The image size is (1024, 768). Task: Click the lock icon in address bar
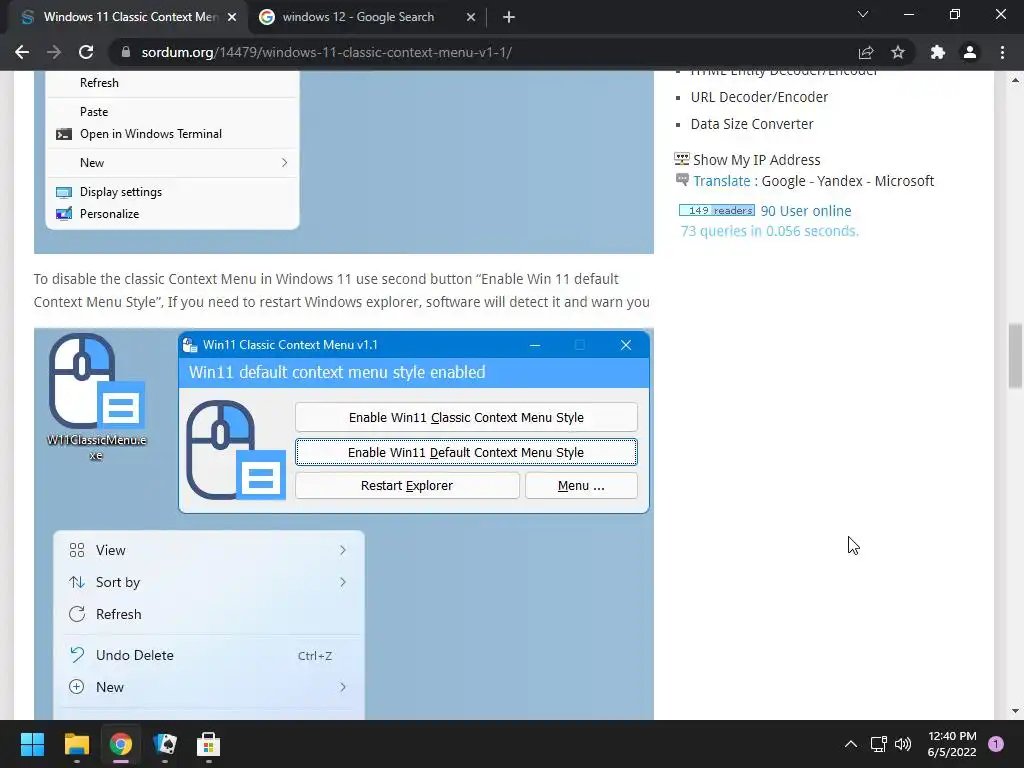point(126,52)
